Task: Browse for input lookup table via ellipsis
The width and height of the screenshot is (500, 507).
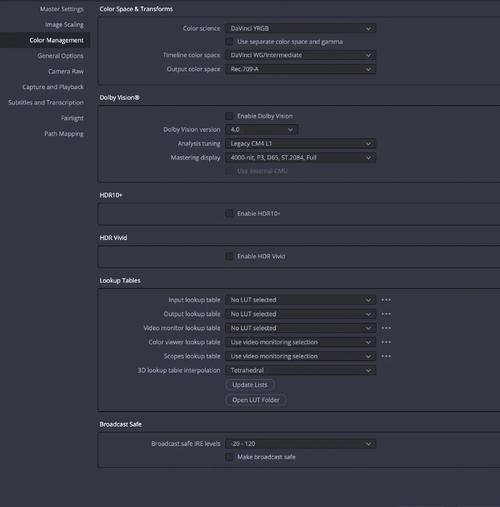Action: [386, 300]
